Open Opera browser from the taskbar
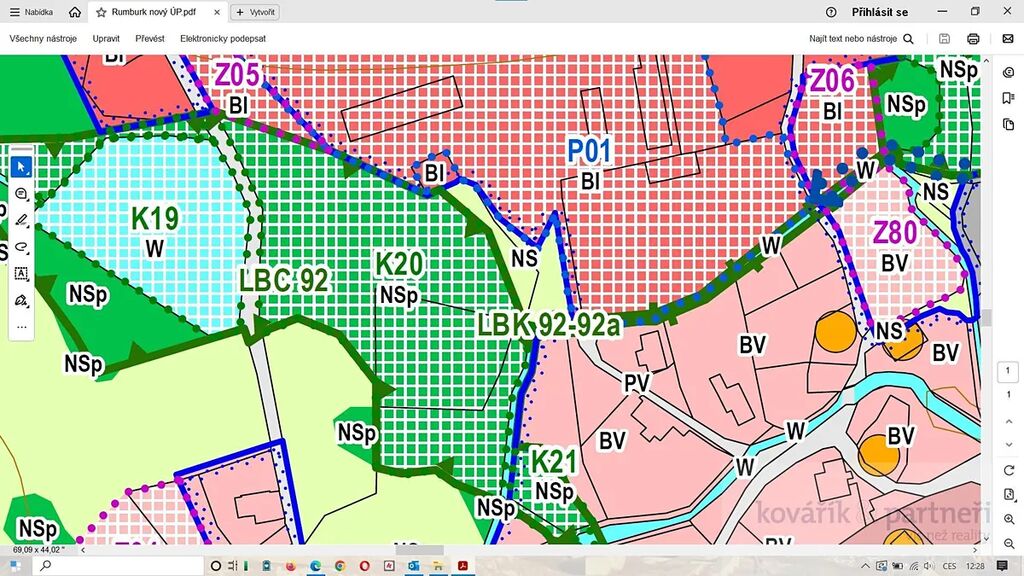Viewport: 1024px width, 576px height. click(x=364, y=566)
